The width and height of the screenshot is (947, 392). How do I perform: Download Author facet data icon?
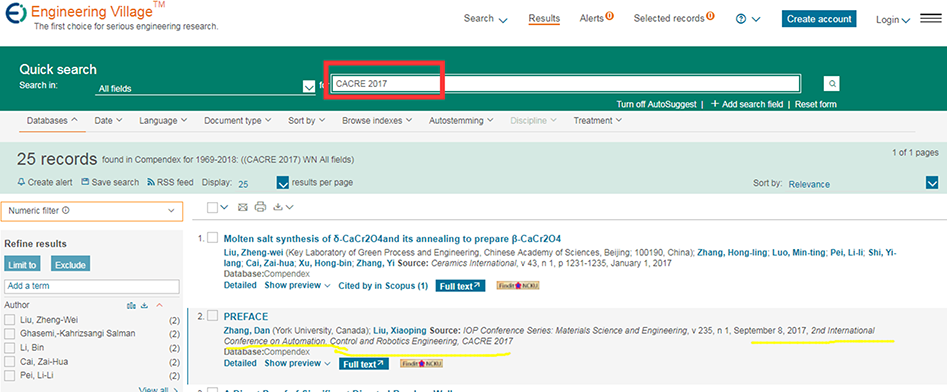pyautogui.click(x=144, y=306)
